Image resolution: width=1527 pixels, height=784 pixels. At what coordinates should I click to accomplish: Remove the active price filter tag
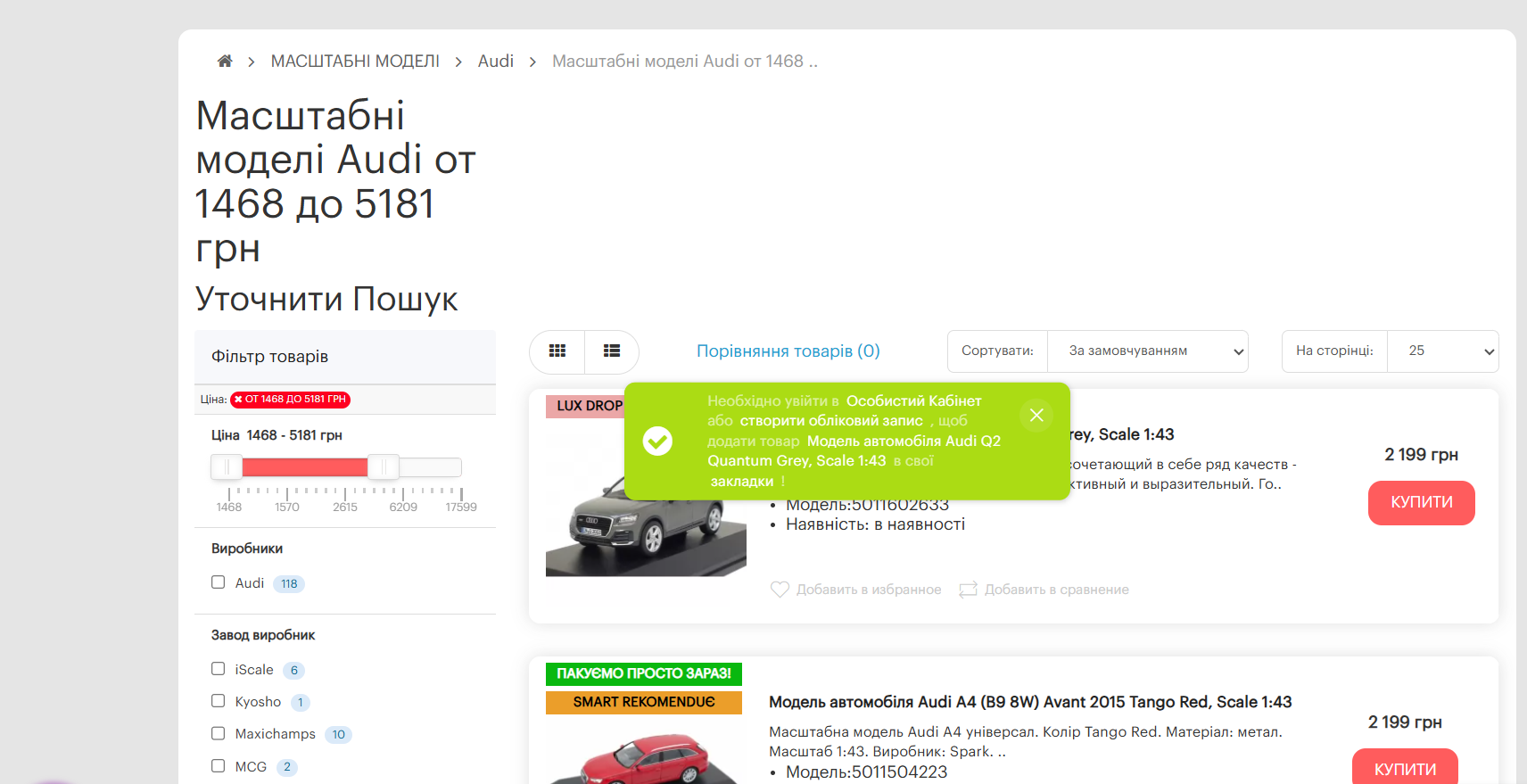click(238, 400)
